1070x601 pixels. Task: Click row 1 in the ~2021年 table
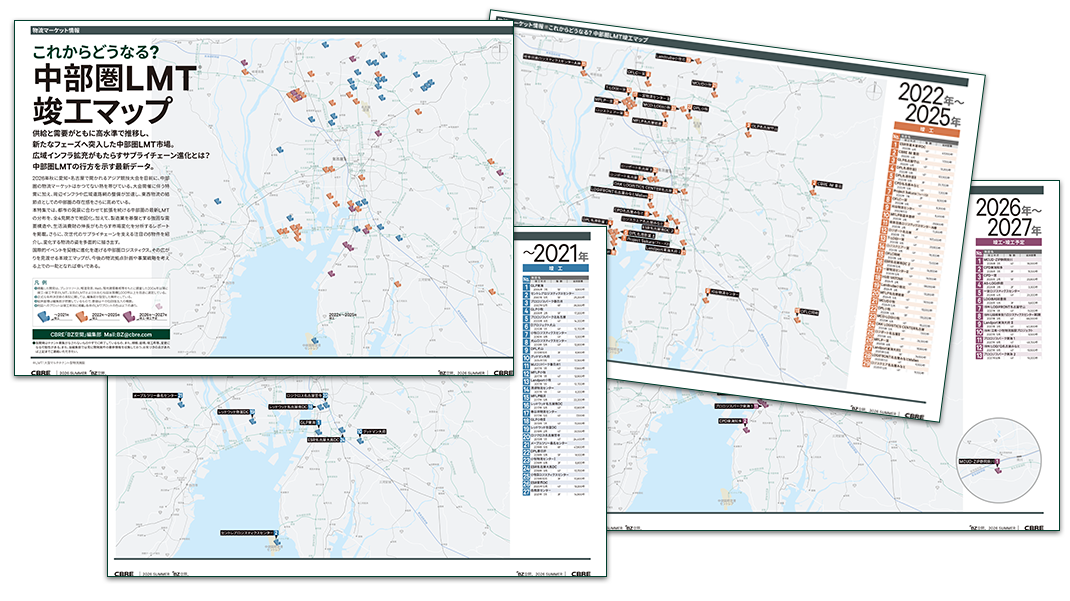[555, 288]
